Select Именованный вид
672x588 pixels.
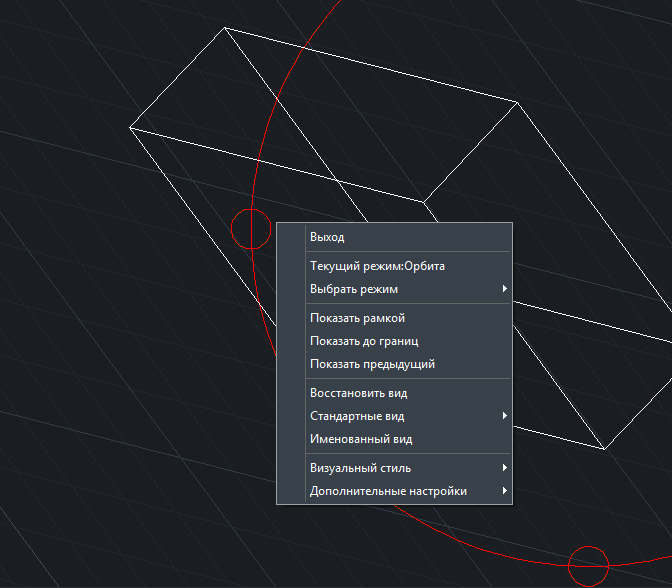[x=361, y=439]
